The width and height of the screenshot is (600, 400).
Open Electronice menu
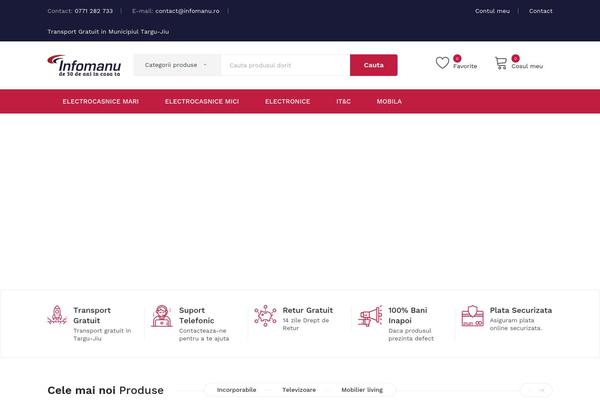[x=288, y=101]
